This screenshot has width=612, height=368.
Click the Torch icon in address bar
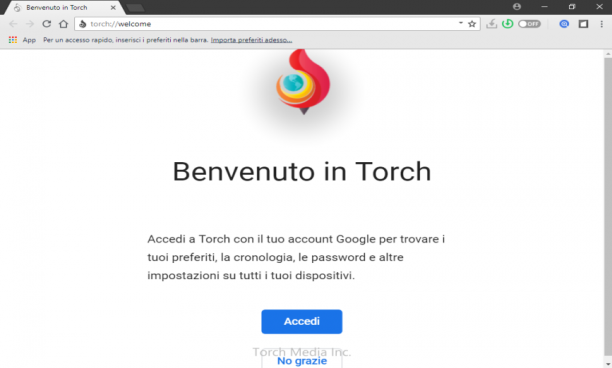(82, 24)
